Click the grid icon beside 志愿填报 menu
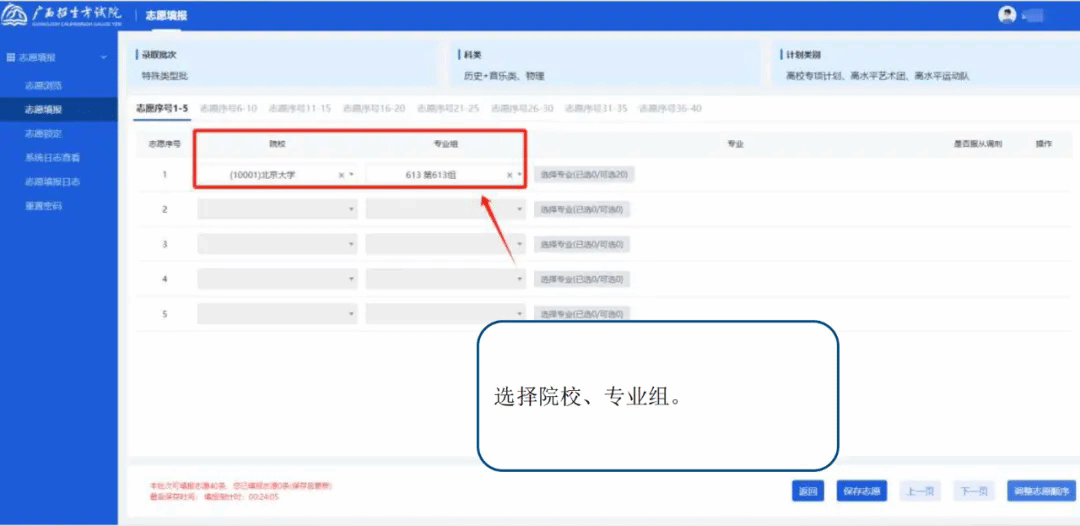 point(11,58)
